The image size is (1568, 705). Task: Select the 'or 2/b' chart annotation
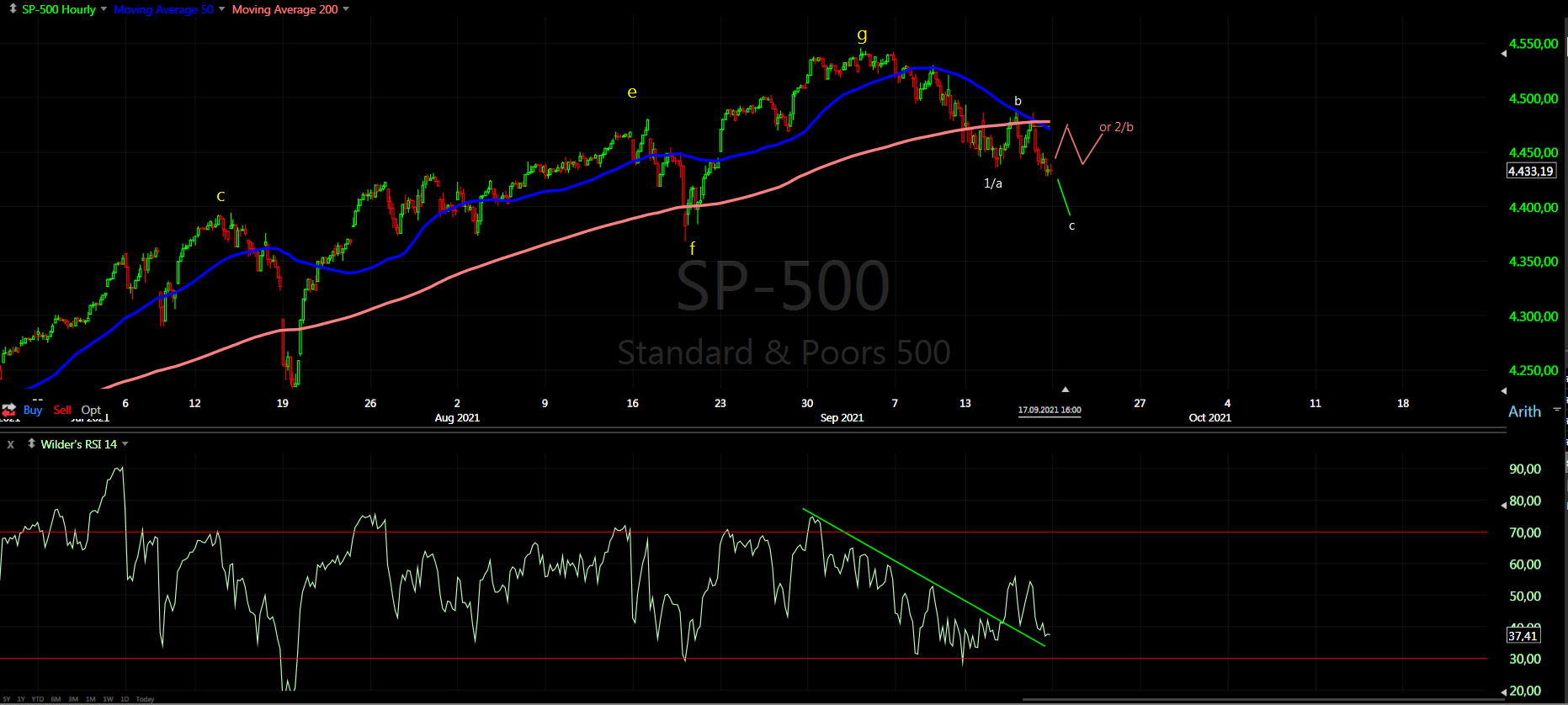tap(1116, 127)
